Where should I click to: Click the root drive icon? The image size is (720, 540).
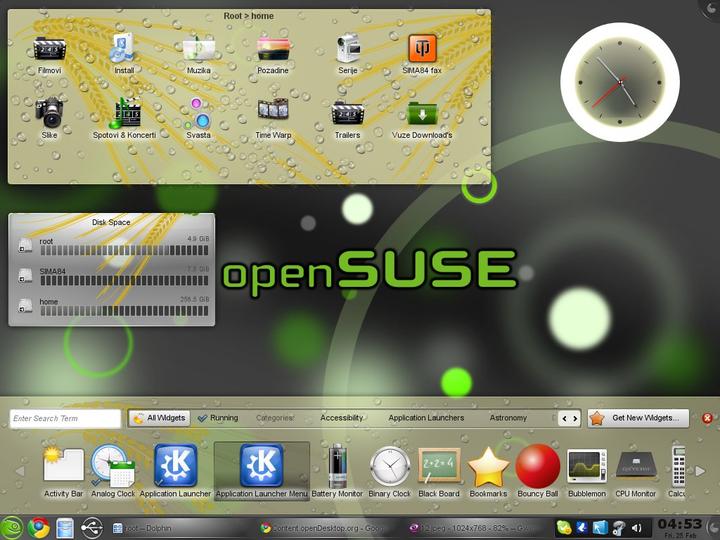coord(25,246)
